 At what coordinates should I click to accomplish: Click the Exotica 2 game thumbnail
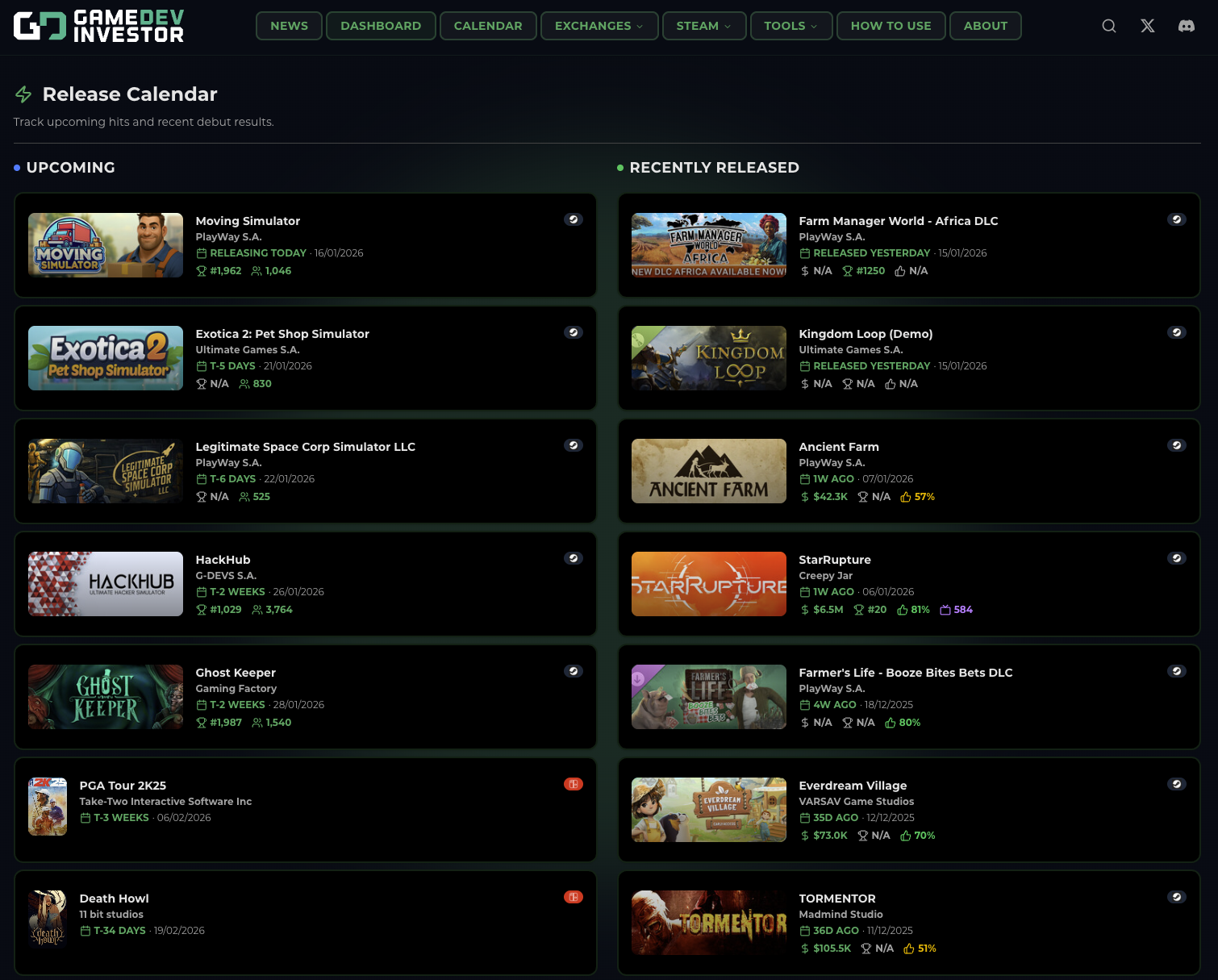(x=106, y=358)
